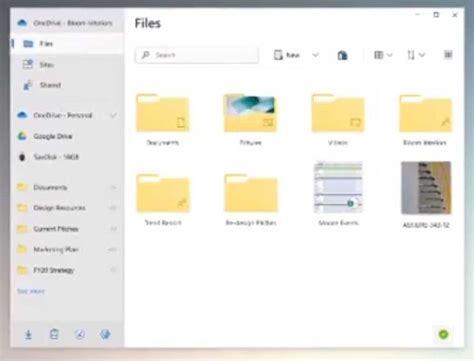Open the Shared section in the sidebar
Screen dimensions: 474x361
[67, 85]
